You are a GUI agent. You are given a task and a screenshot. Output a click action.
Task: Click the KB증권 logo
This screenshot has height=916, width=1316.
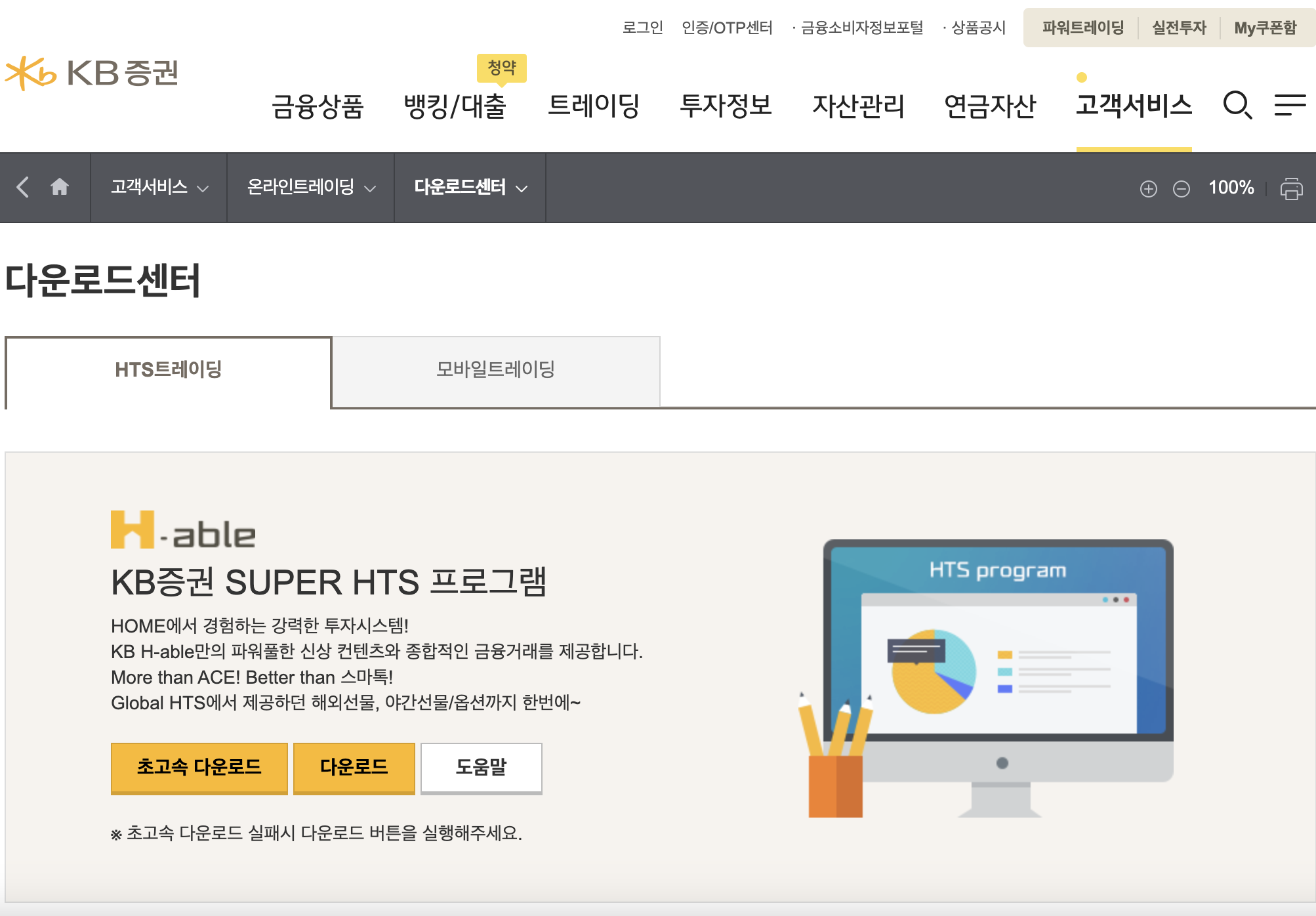[x=92, y=73]
